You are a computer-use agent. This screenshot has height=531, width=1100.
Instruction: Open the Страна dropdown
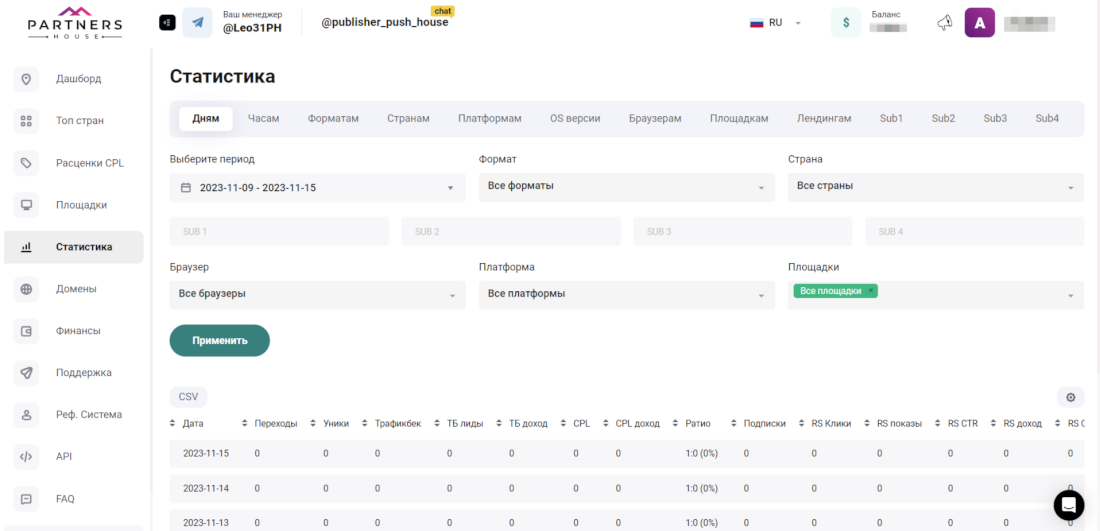tap(935, 187)
